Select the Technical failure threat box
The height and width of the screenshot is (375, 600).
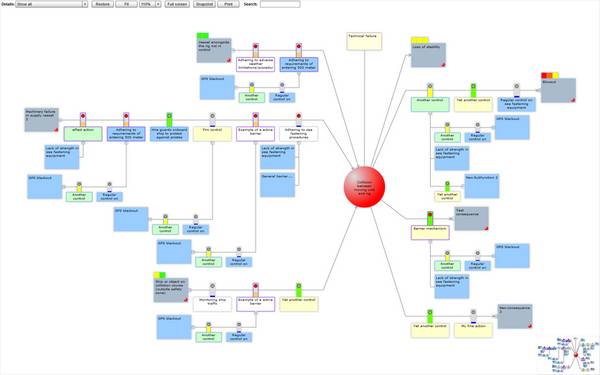[364, 41]
